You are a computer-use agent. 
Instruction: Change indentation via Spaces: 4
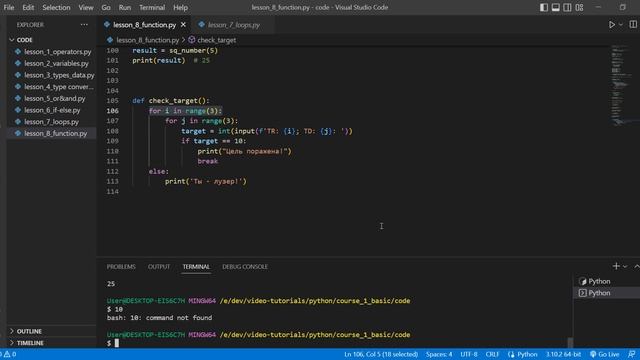[439, 354]
